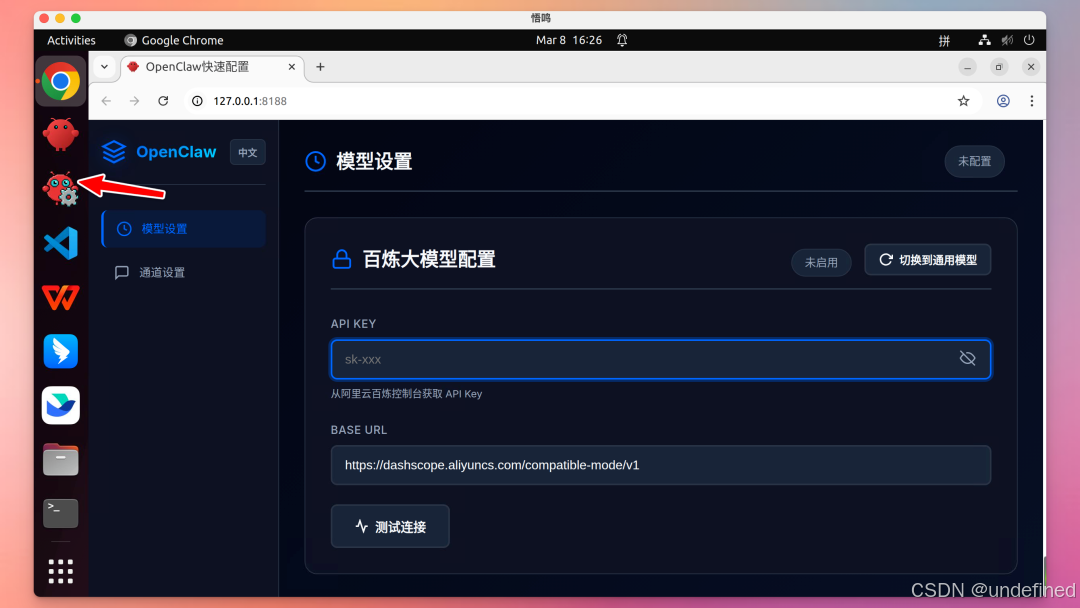Select 通道设置 in the sidebar

point(162,271)
